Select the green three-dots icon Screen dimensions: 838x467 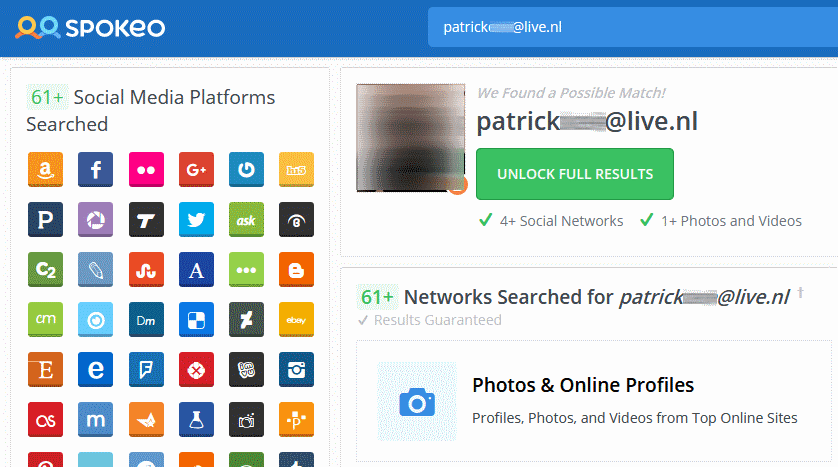point(246,269)
